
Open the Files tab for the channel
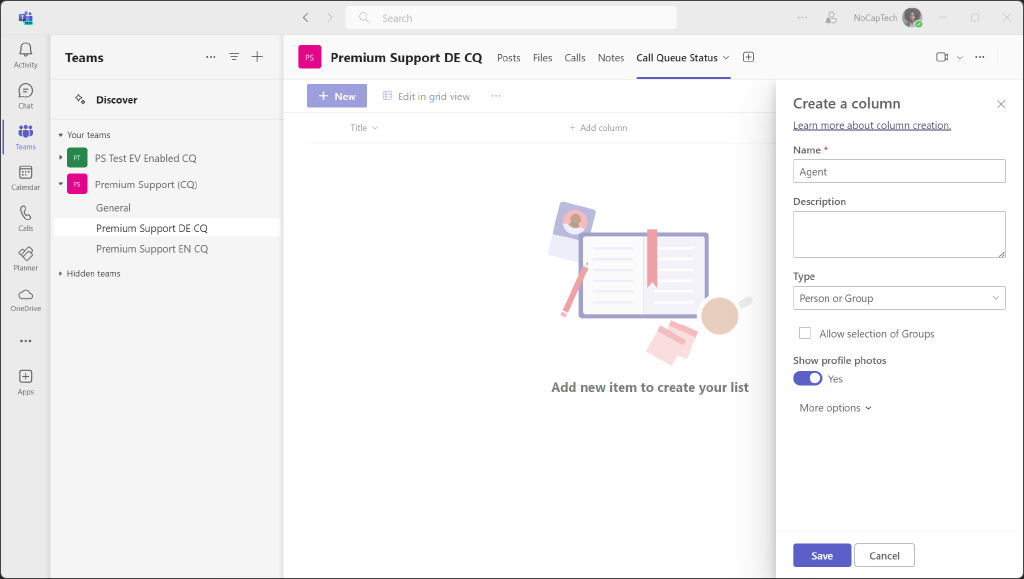tap(542, 58)
